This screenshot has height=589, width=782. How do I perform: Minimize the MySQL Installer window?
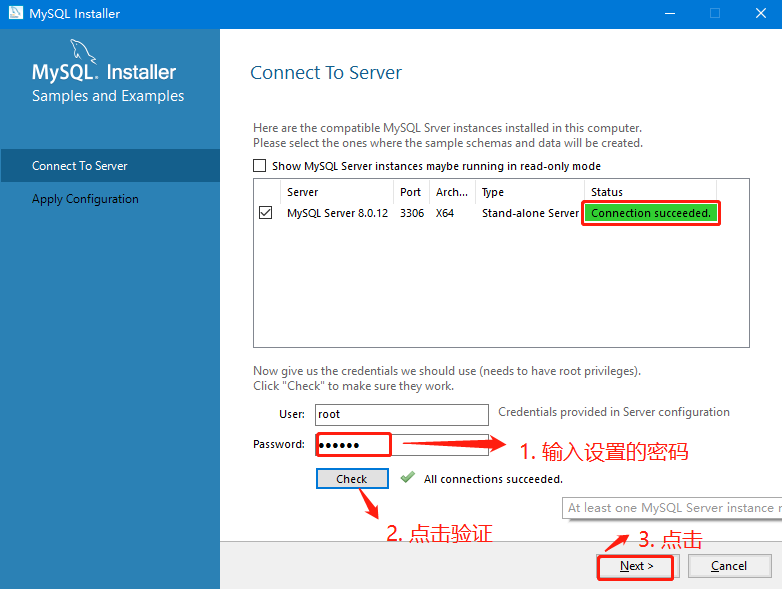pyautogui.click(x=670, y=13)
